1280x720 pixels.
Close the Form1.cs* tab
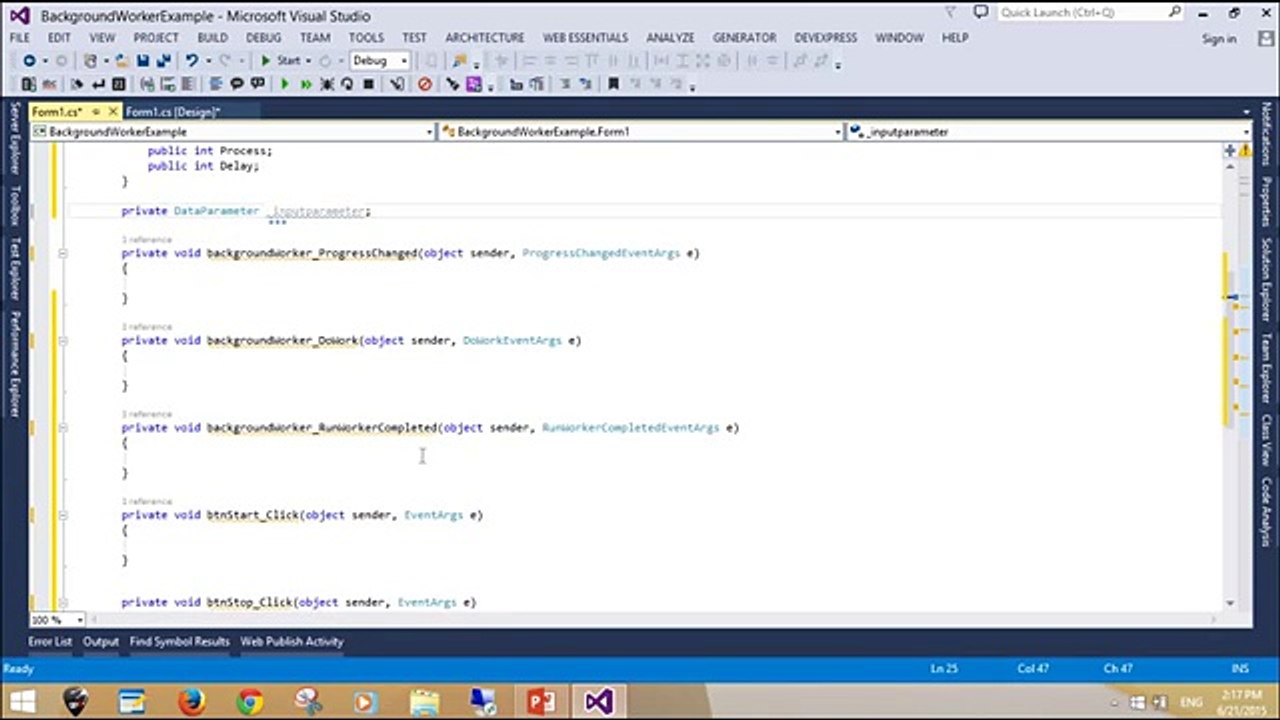(113, 112)
